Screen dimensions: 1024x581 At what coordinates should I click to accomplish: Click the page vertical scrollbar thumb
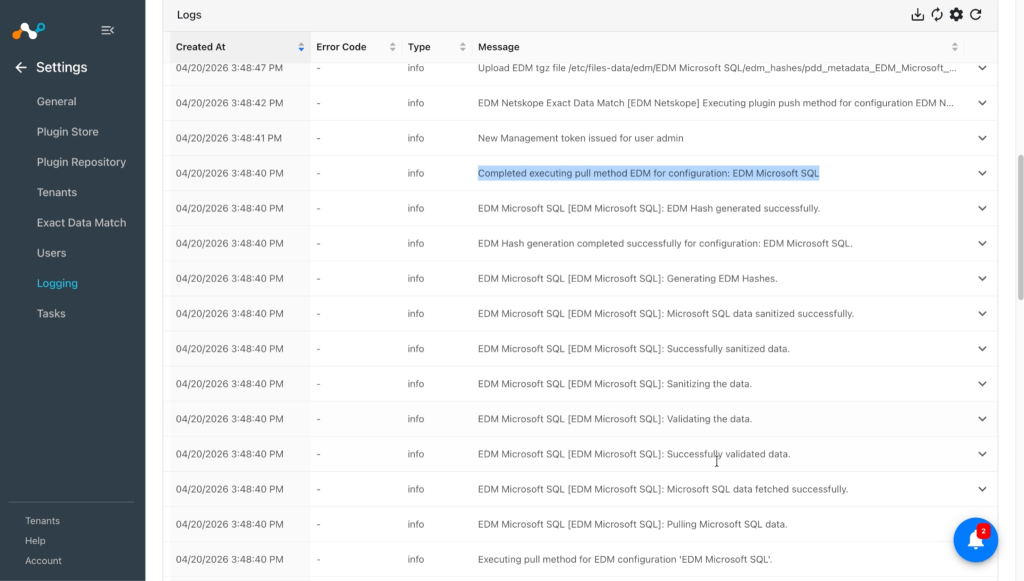point(1020,227)
